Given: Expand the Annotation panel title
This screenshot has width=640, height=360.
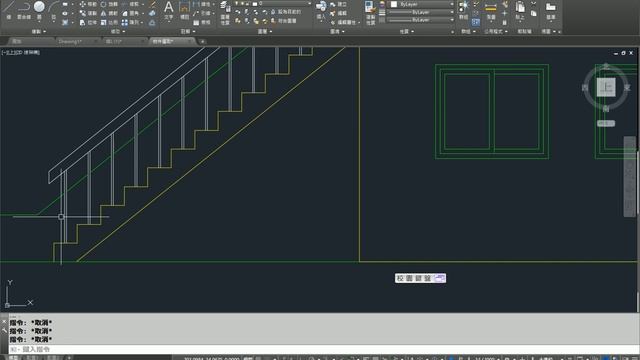Looking at the screenshot, I should (x=188, y=31).
